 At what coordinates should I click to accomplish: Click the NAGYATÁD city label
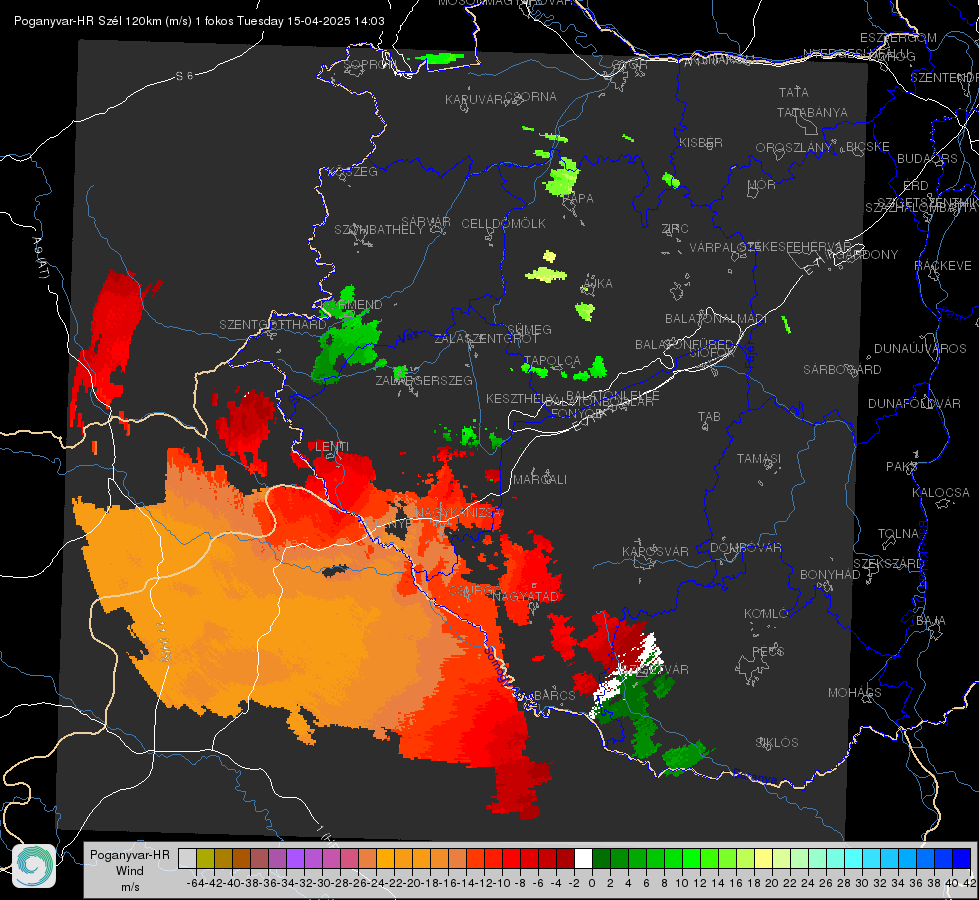(525, 596)
